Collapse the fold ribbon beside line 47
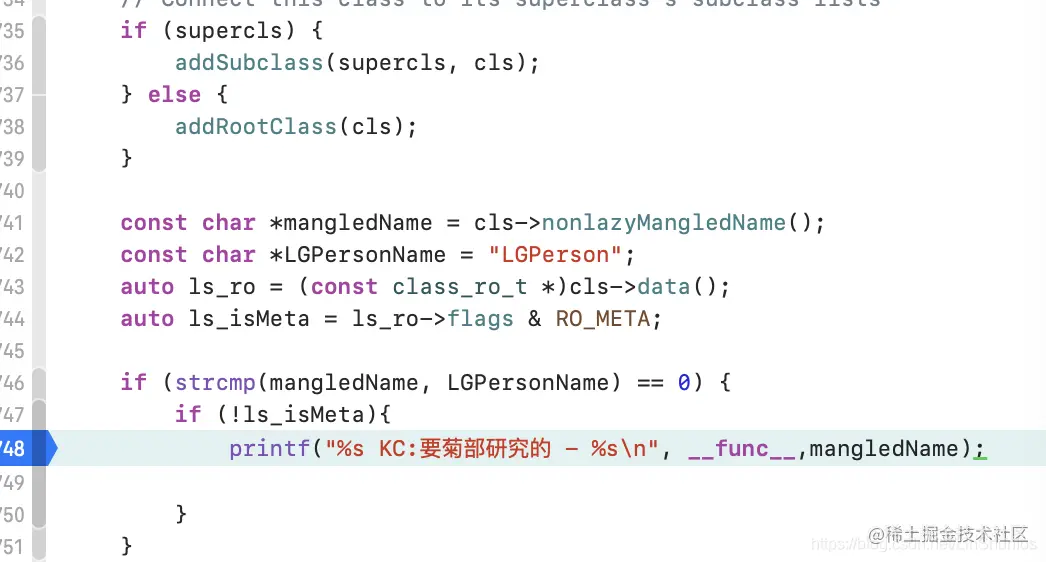Image resolution: width=1046 pixels, height=562 pixels. (x=39, y=415)
